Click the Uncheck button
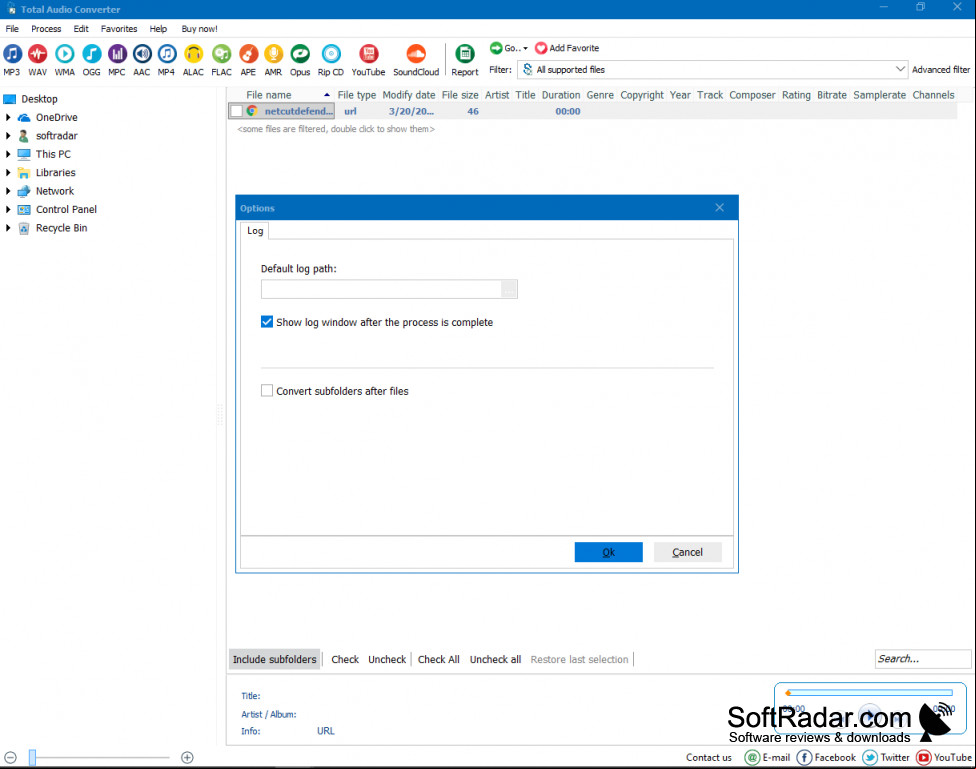 click(x=387, y=659)
